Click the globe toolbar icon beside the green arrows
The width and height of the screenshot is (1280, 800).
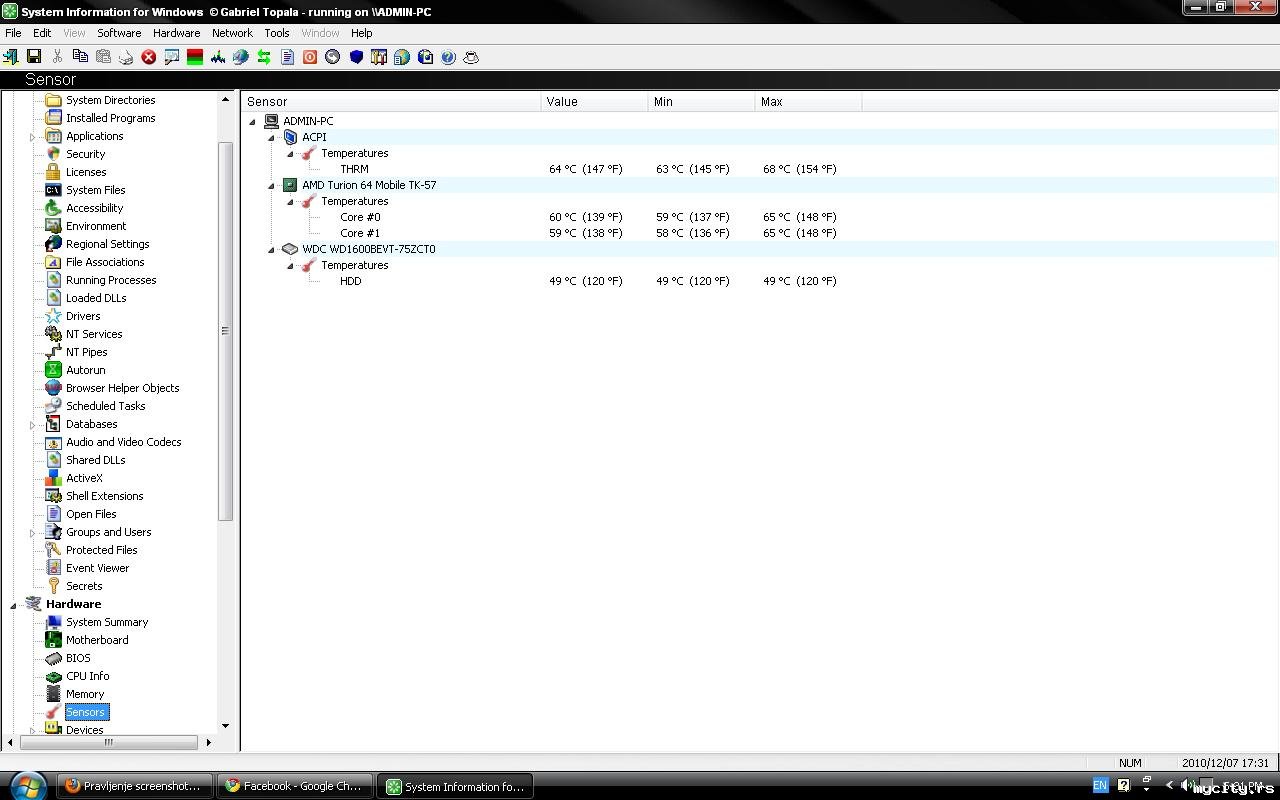(x=241, y=57)
